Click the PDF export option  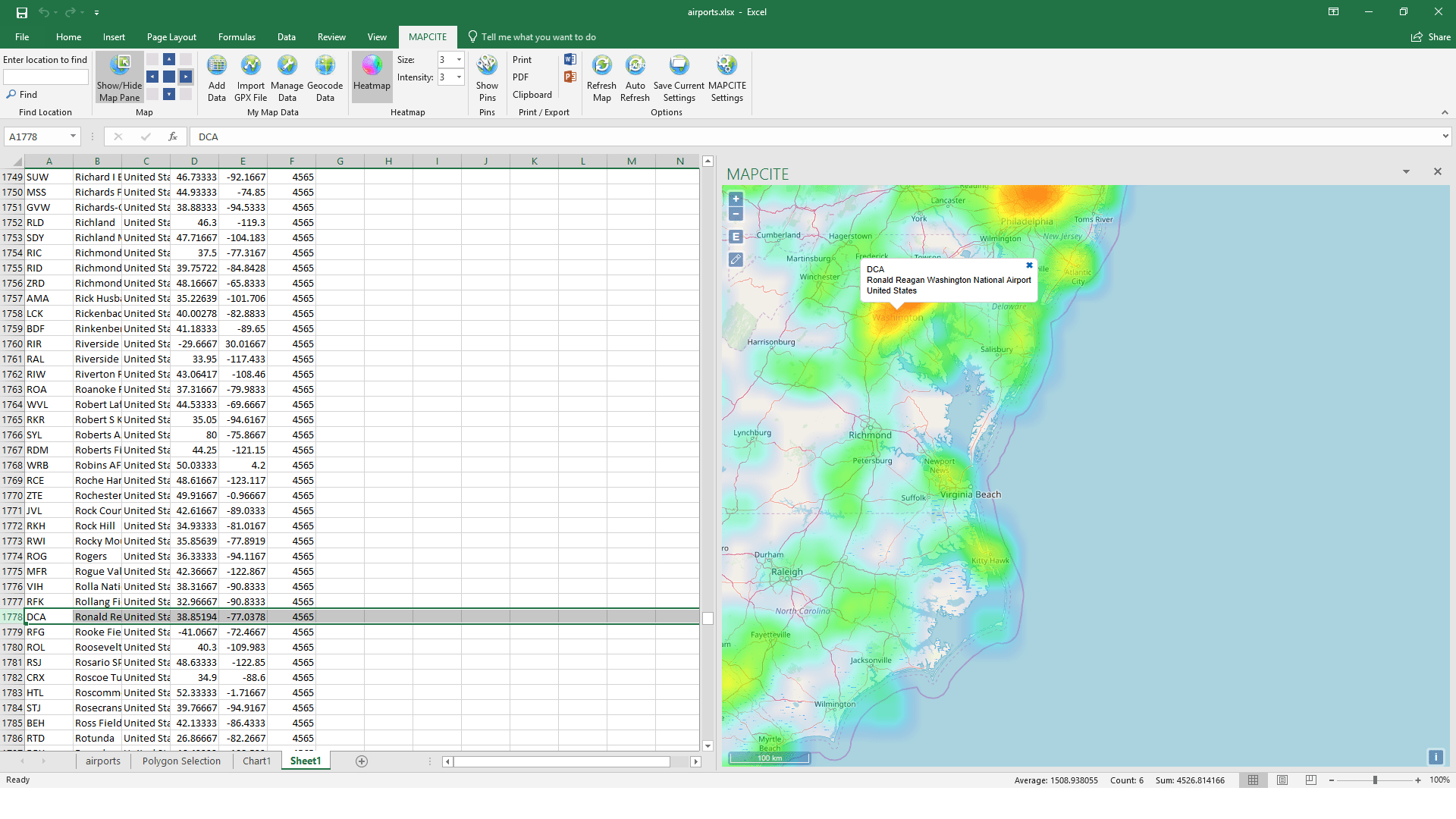(x=521, y=77)
